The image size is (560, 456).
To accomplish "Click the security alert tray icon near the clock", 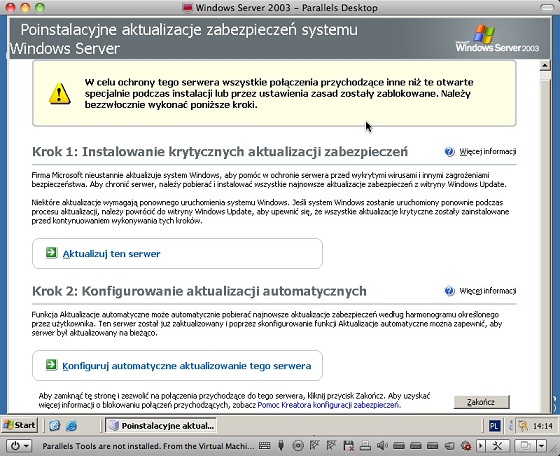I will (523, 426).
